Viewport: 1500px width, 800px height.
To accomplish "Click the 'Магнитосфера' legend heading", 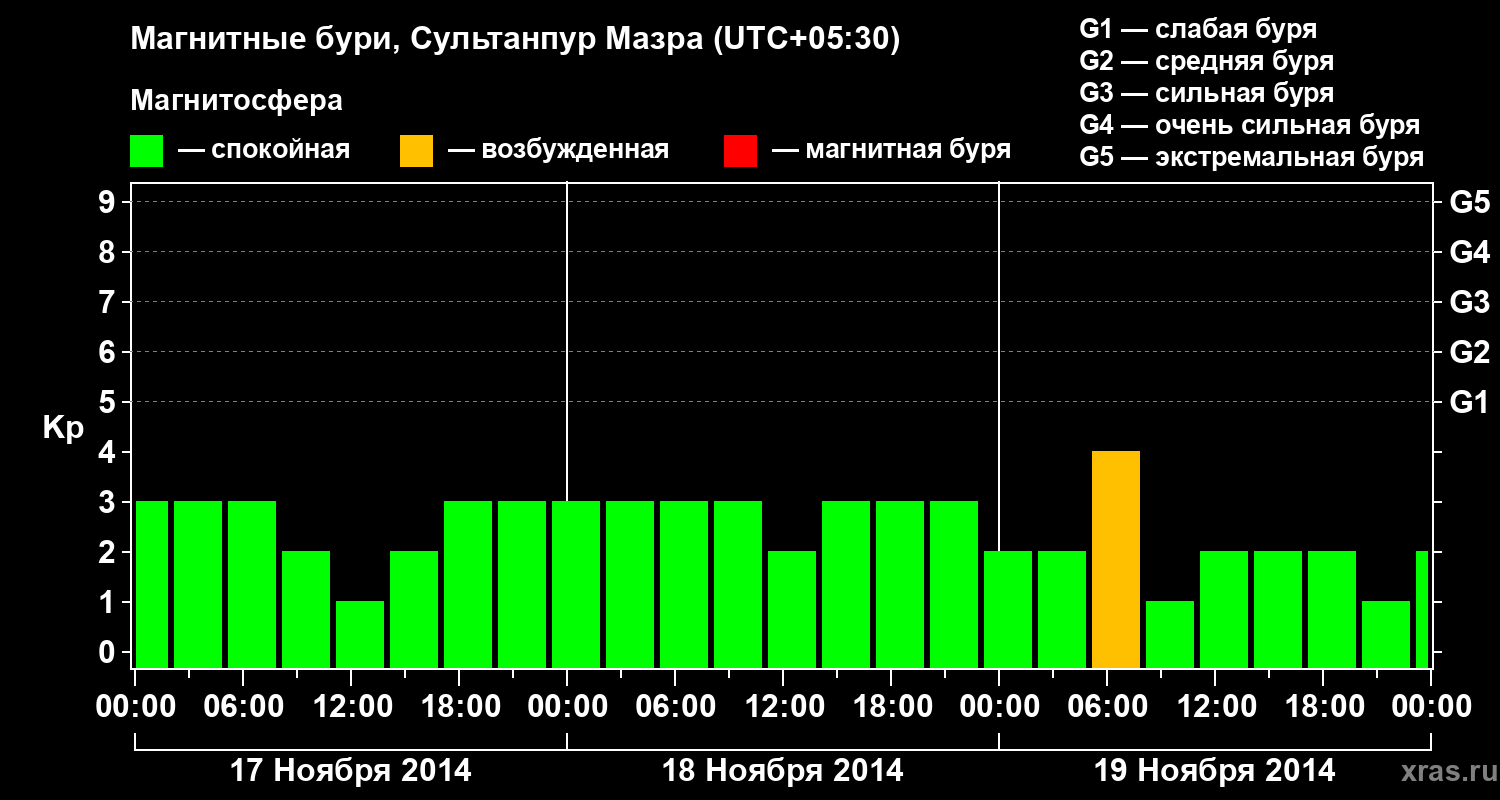I will 237,101.
